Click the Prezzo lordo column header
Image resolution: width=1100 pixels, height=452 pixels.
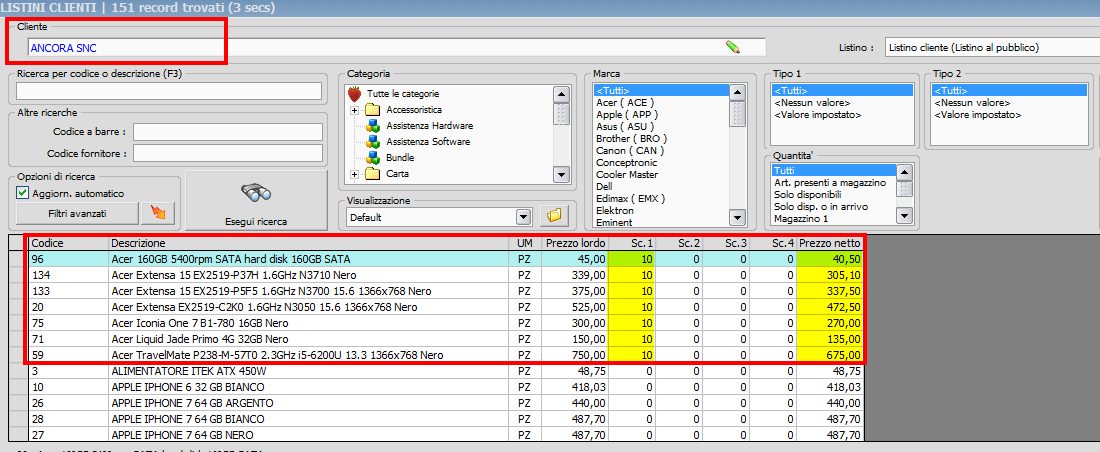click(x=576, y=243)
